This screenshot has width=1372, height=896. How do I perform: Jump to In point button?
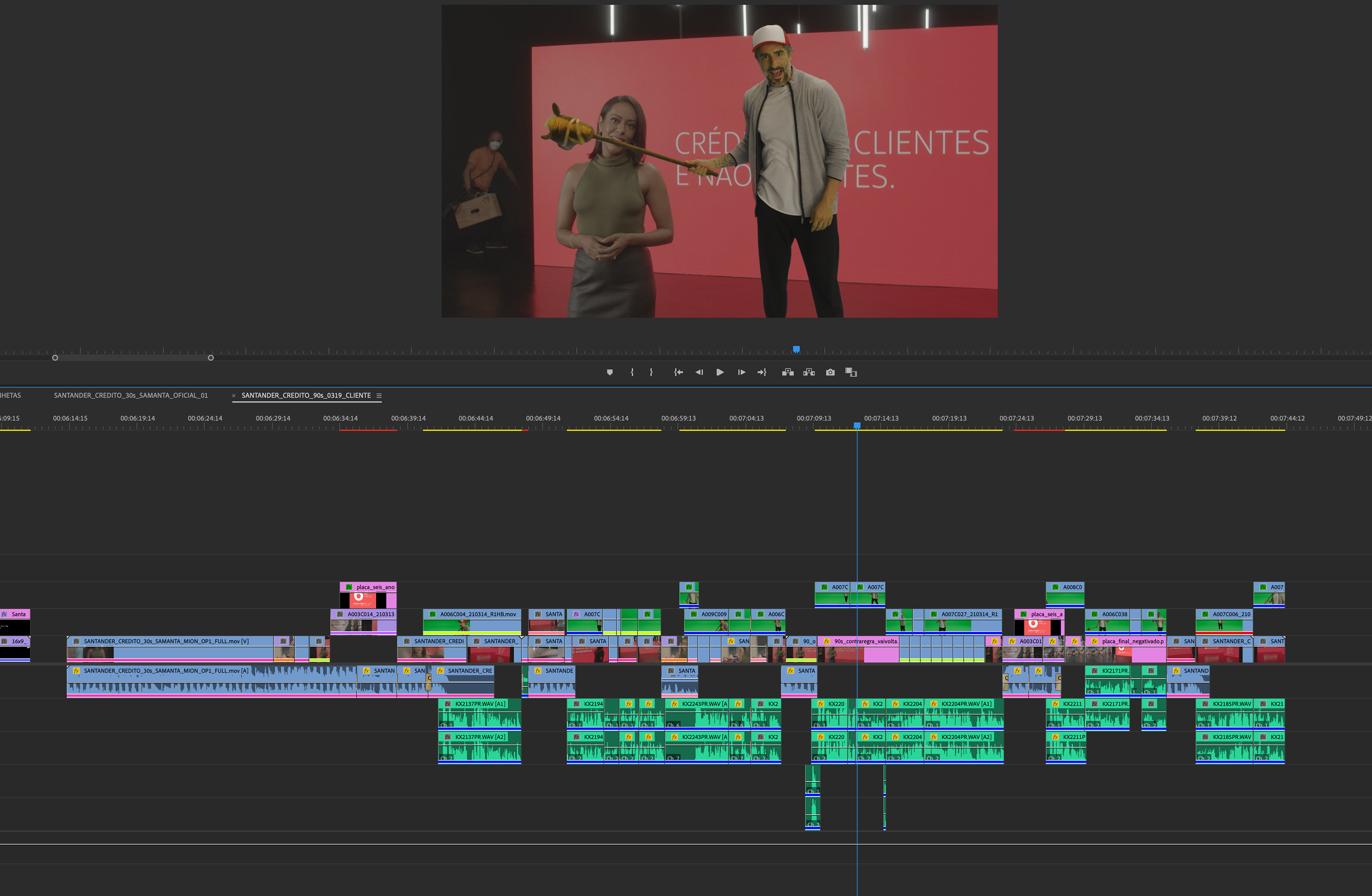click(x=678, y=373)
